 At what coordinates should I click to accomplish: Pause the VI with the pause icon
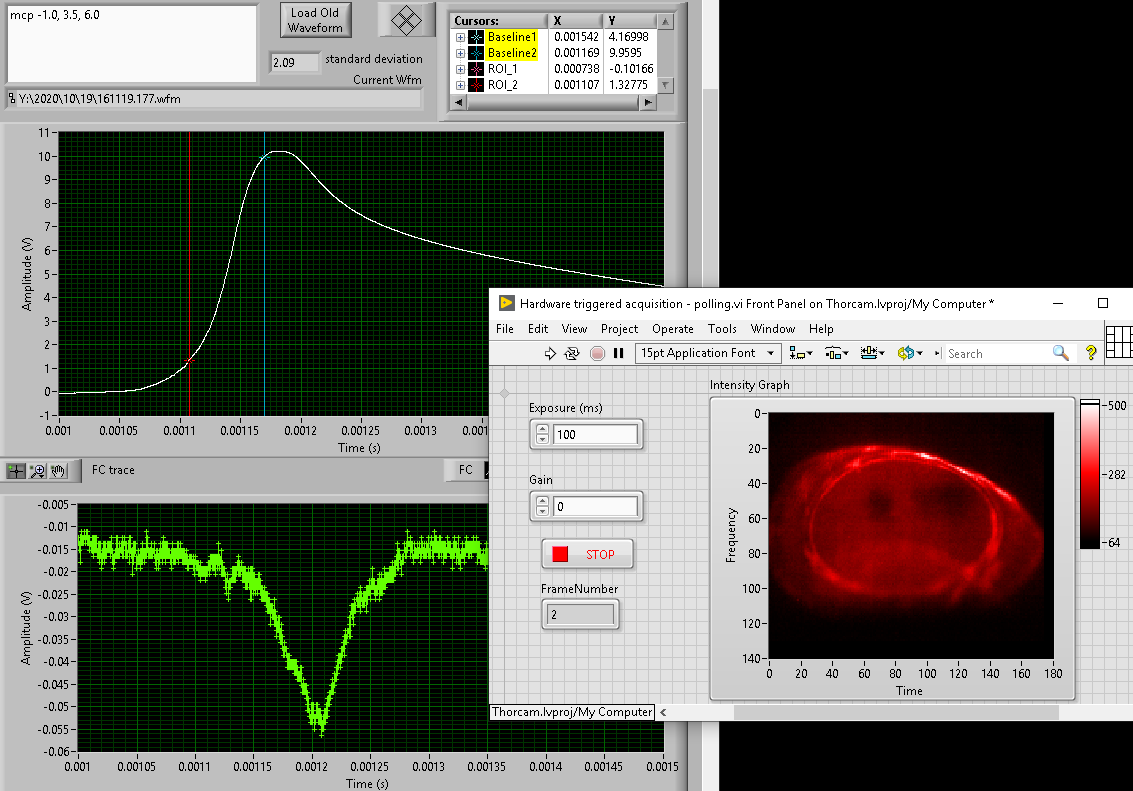click(x=619, y=353)
